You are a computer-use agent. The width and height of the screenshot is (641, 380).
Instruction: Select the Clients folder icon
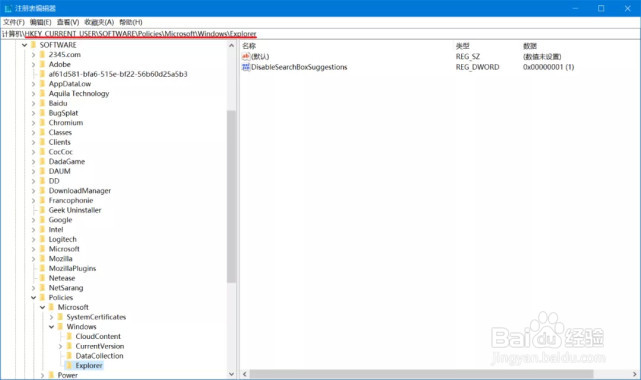(x=43, y=142)
